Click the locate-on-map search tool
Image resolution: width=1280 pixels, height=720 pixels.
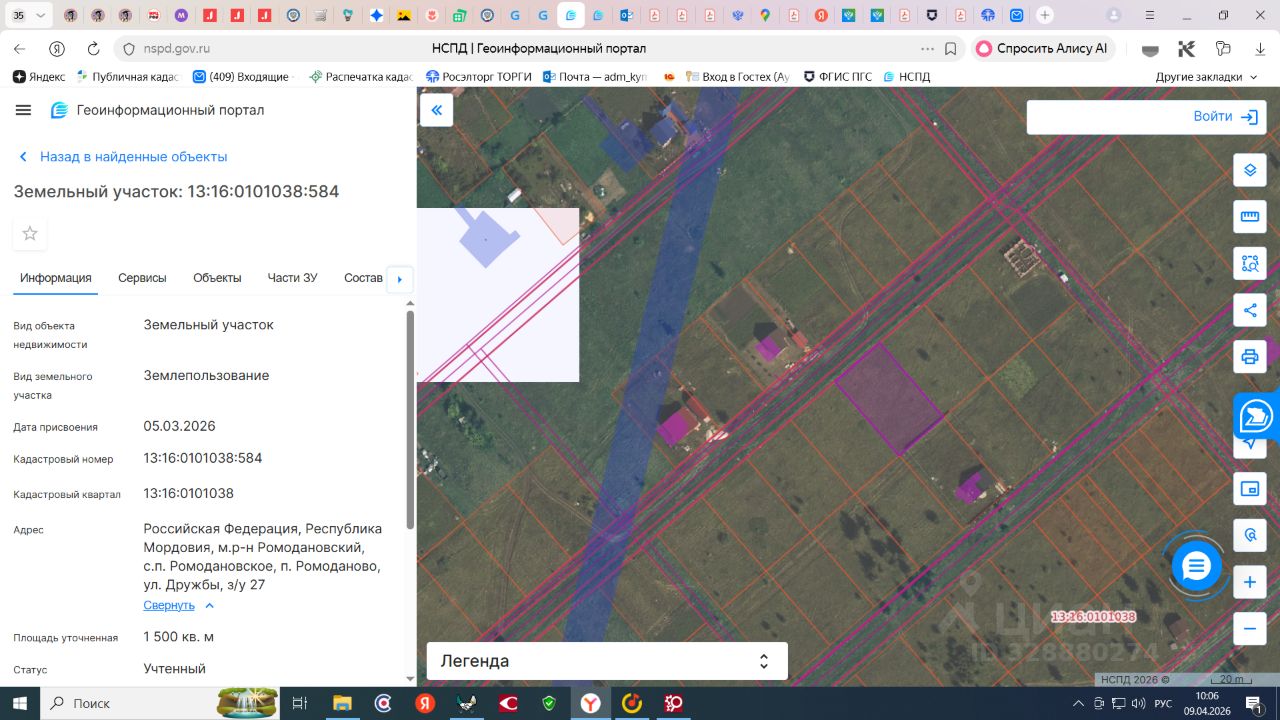(1250, 535)
